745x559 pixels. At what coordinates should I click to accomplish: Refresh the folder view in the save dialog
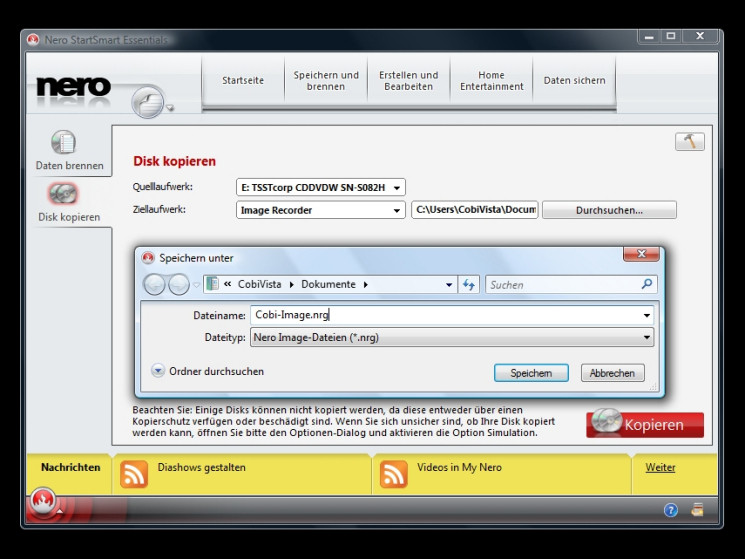pos(468,284)
